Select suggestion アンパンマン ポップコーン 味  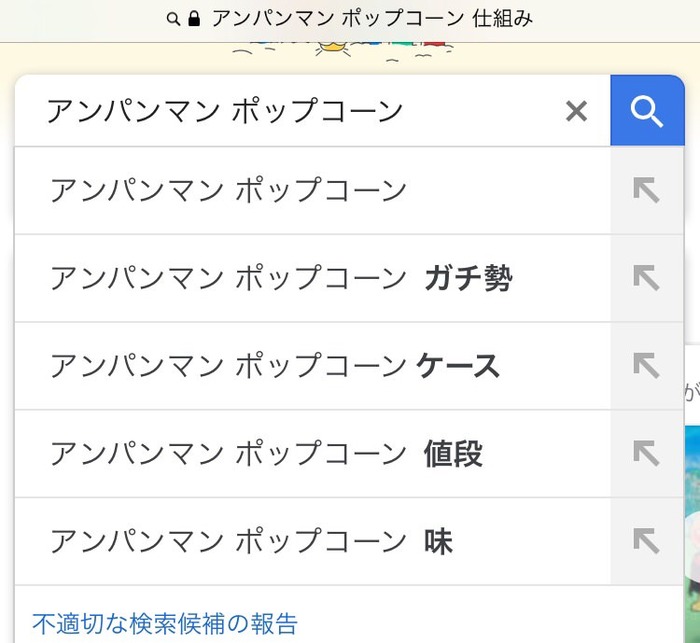click(312, 541)
